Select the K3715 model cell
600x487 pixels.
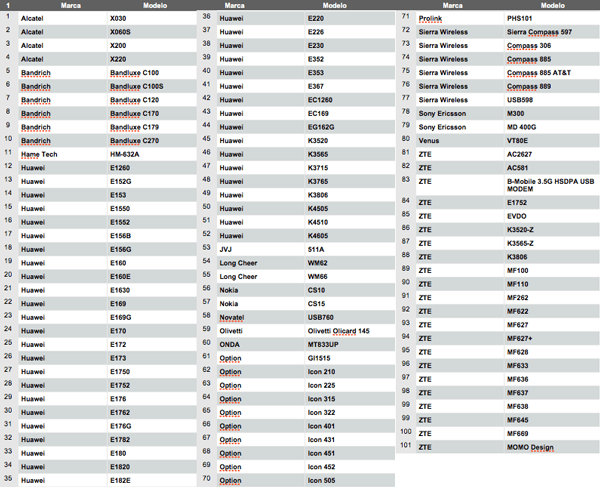350,168
